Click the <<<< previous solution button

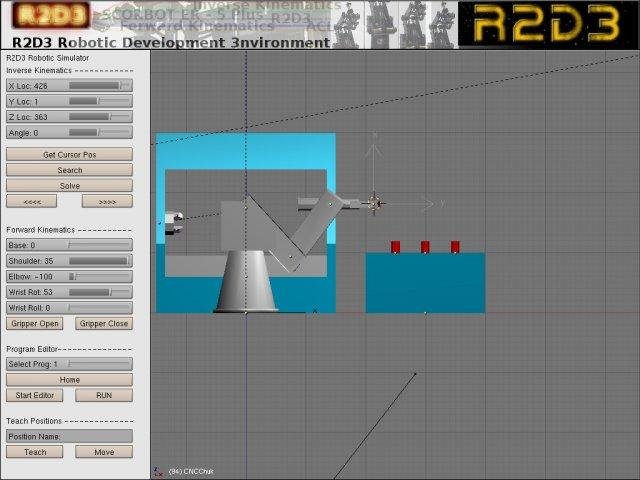[x=31, y=202]
